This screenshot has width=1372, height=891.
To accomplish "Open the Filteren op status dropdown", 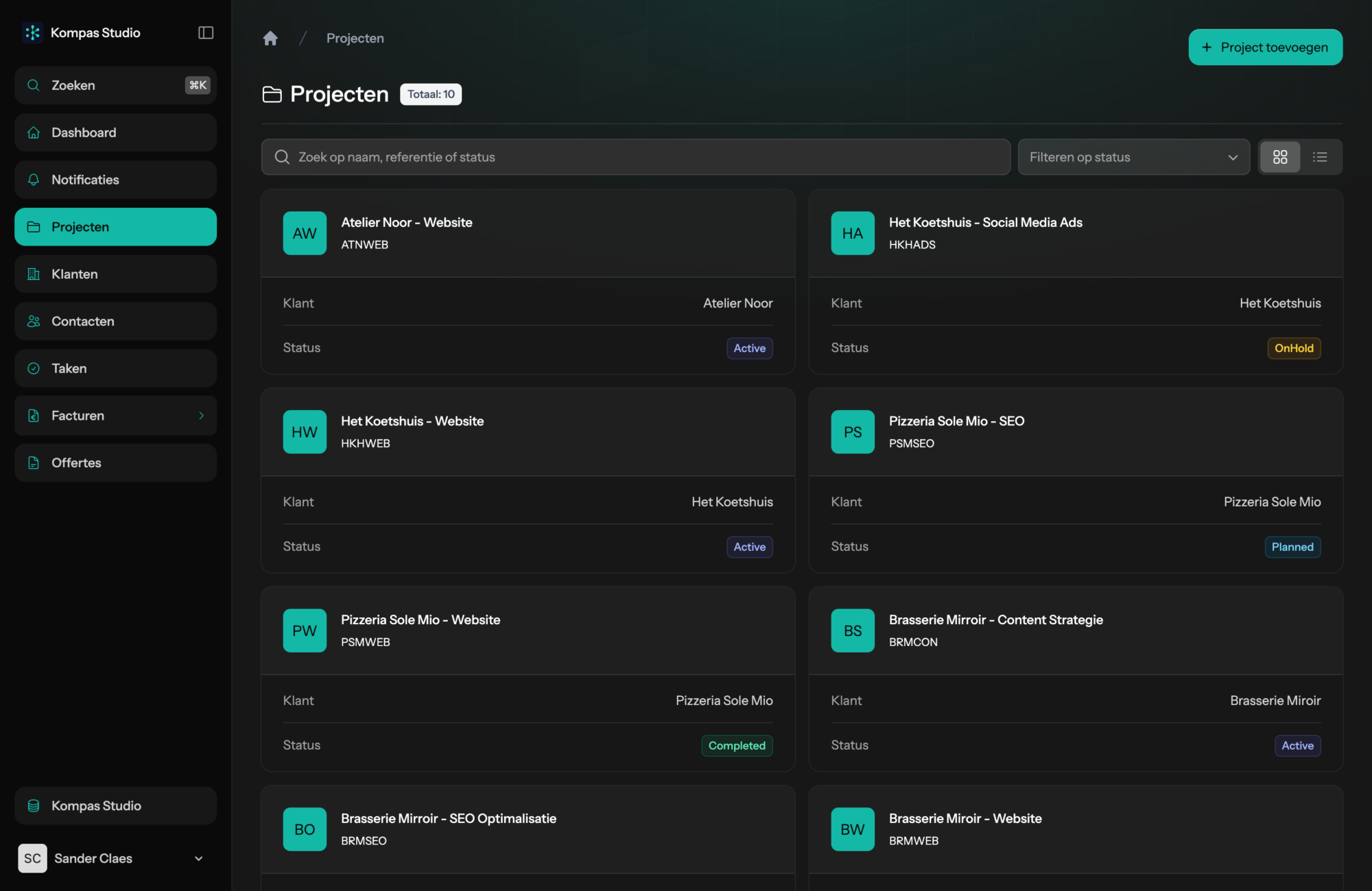I will pyautogui.click(x=1133, y=157).
